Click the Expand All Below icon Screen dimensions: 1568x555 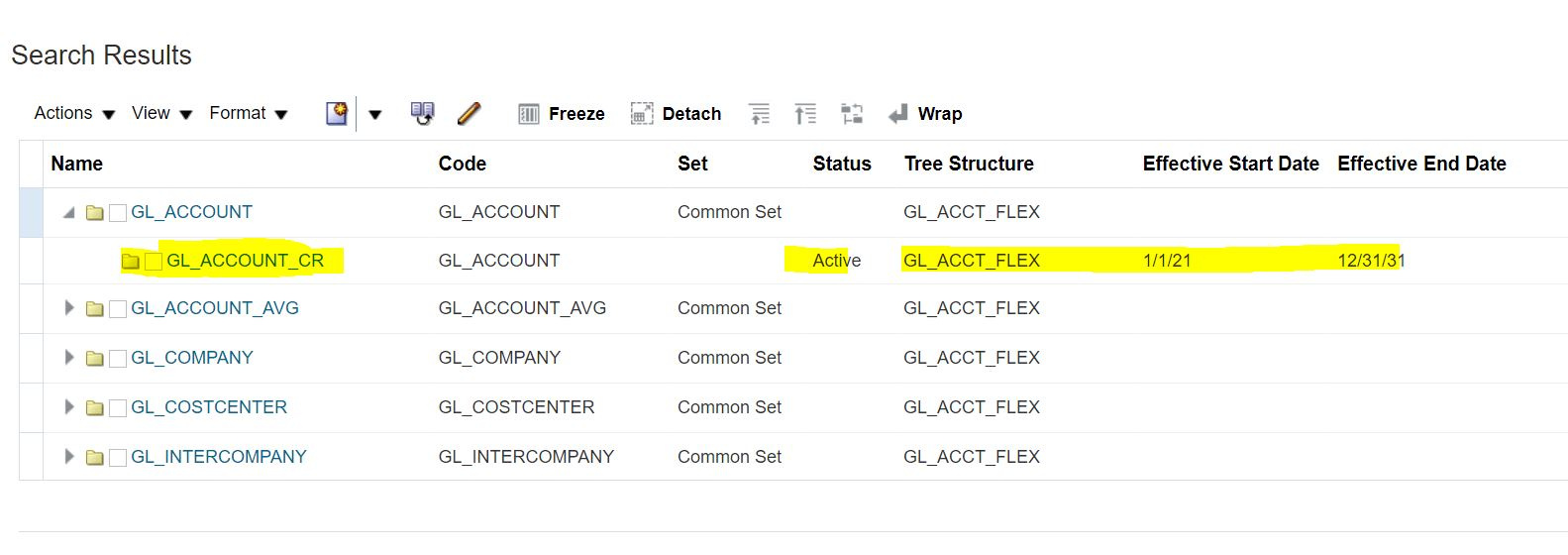[x=805, y=114]
